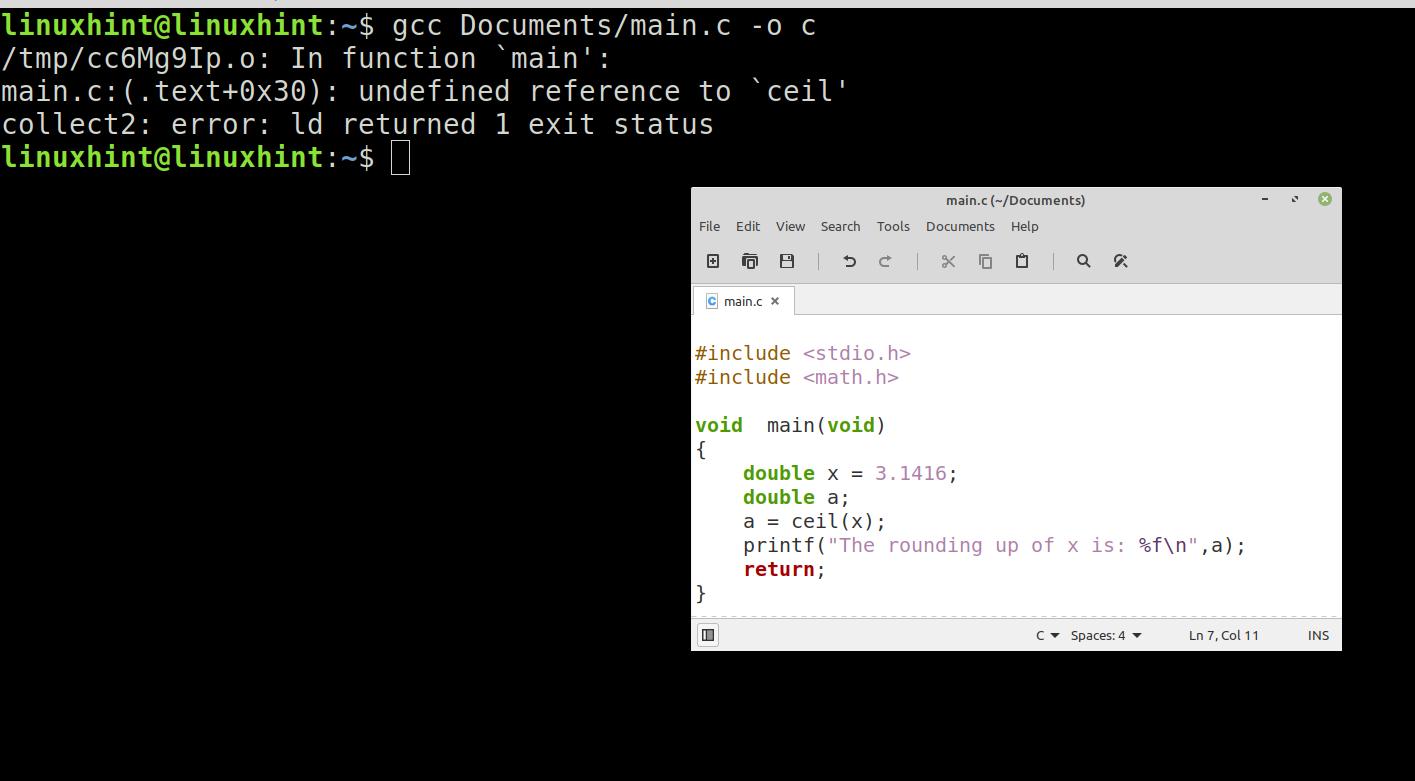The width and height of the screenshot is (1415, 781).
Task: Save main.c with the floppy disk icon
Action: (x=787, y=261)
